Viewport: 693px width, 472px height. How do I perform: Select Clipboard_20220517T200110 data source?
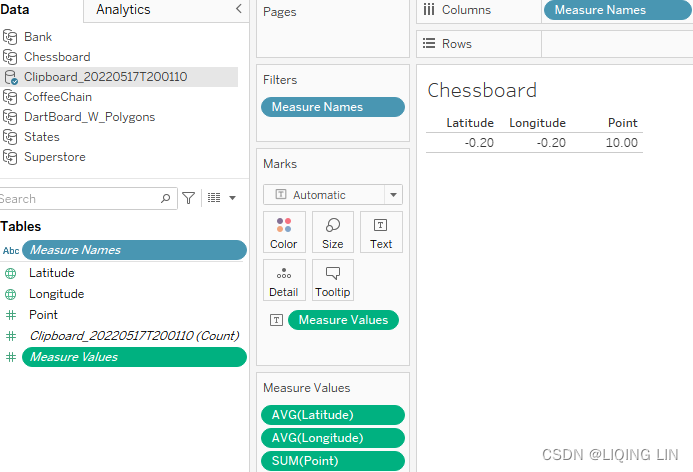click(x=105, y=76)
